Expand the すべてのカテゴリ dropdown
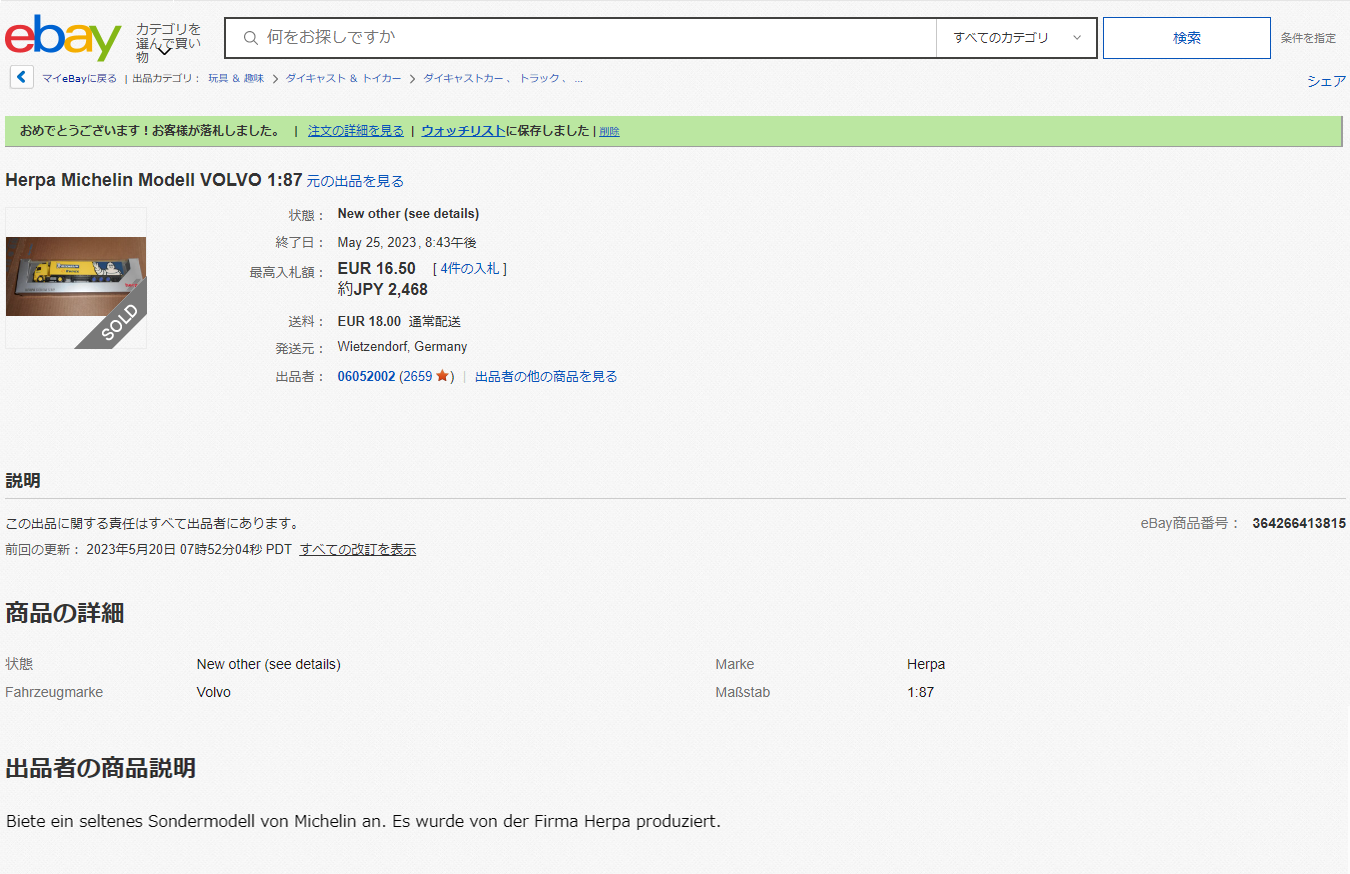Screen dimensions: 1350x874 pos(1016,38)
